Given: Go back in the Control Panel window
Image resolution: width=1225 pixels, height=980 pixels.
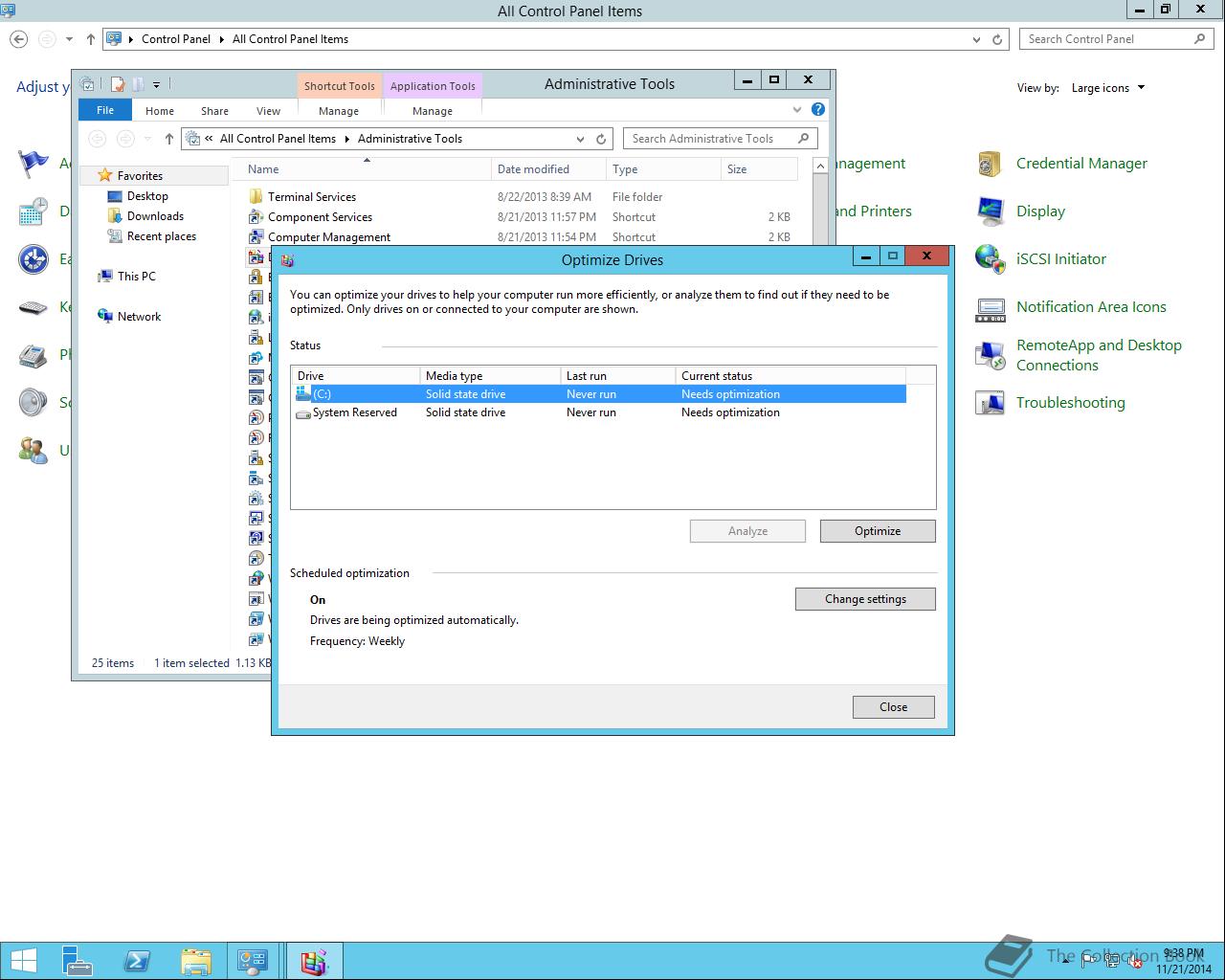Looking at the screenshot, I should [x=19, y=39].
